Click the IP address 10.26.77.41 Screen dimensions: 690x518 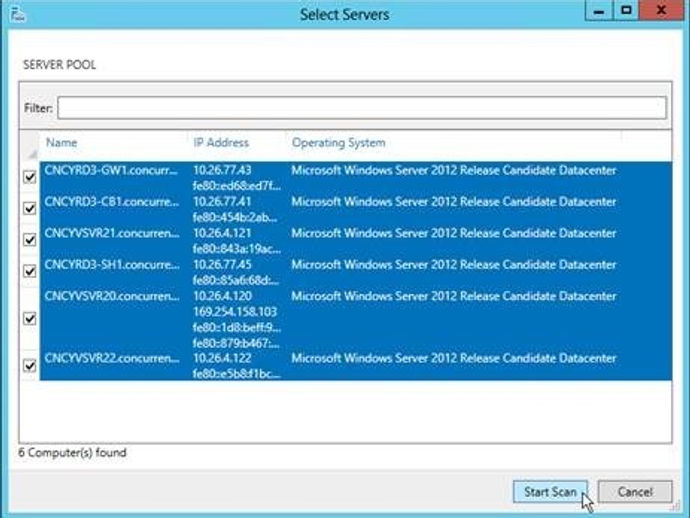click(x=222, y=202)
